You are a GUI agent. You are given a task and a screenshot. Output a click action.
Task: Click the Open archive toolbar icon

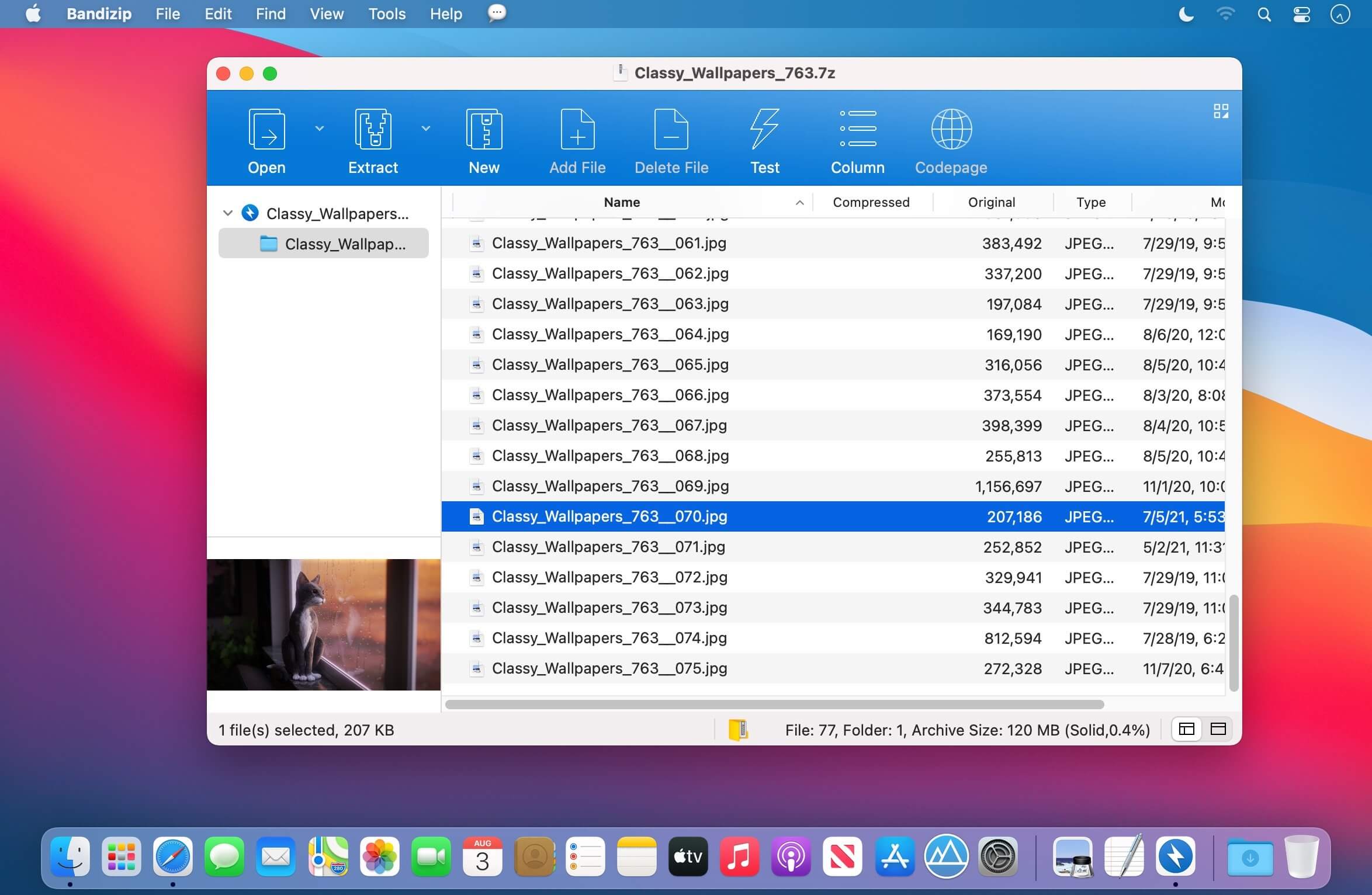click(266, 130)
